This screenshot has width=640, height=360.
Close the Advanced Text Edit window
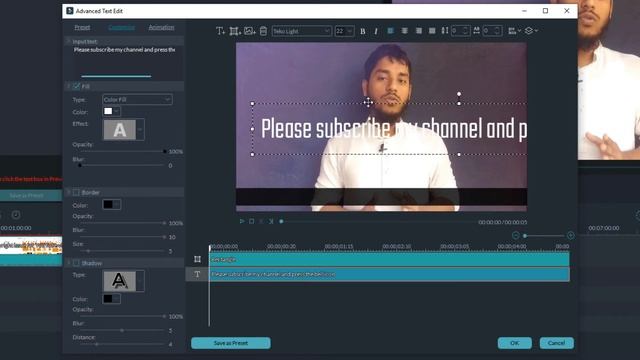(x=567, y=11)
